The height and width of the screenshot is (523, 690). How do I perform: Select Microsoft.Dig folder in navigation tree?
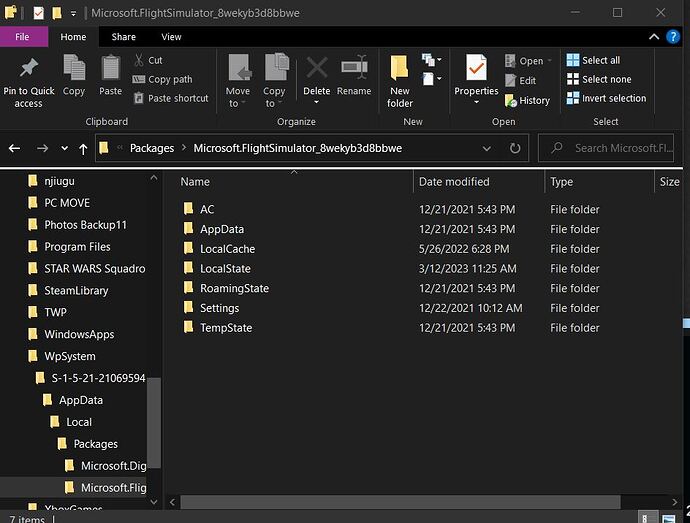tap(114, 466)
